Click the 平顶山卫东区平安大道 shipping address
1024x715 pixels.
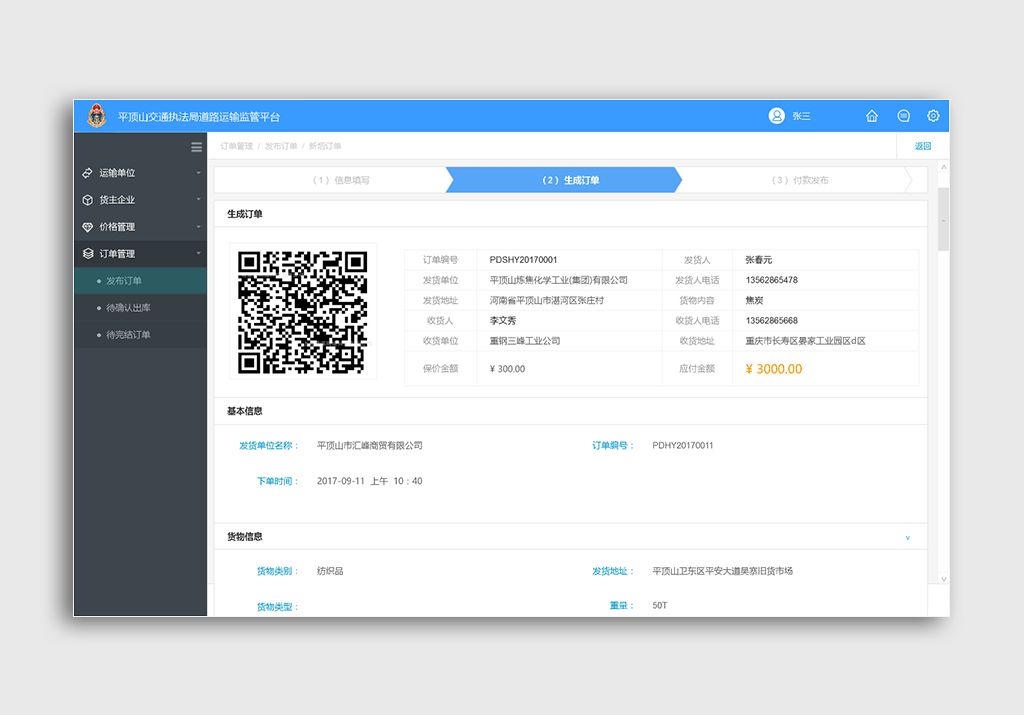722,571
